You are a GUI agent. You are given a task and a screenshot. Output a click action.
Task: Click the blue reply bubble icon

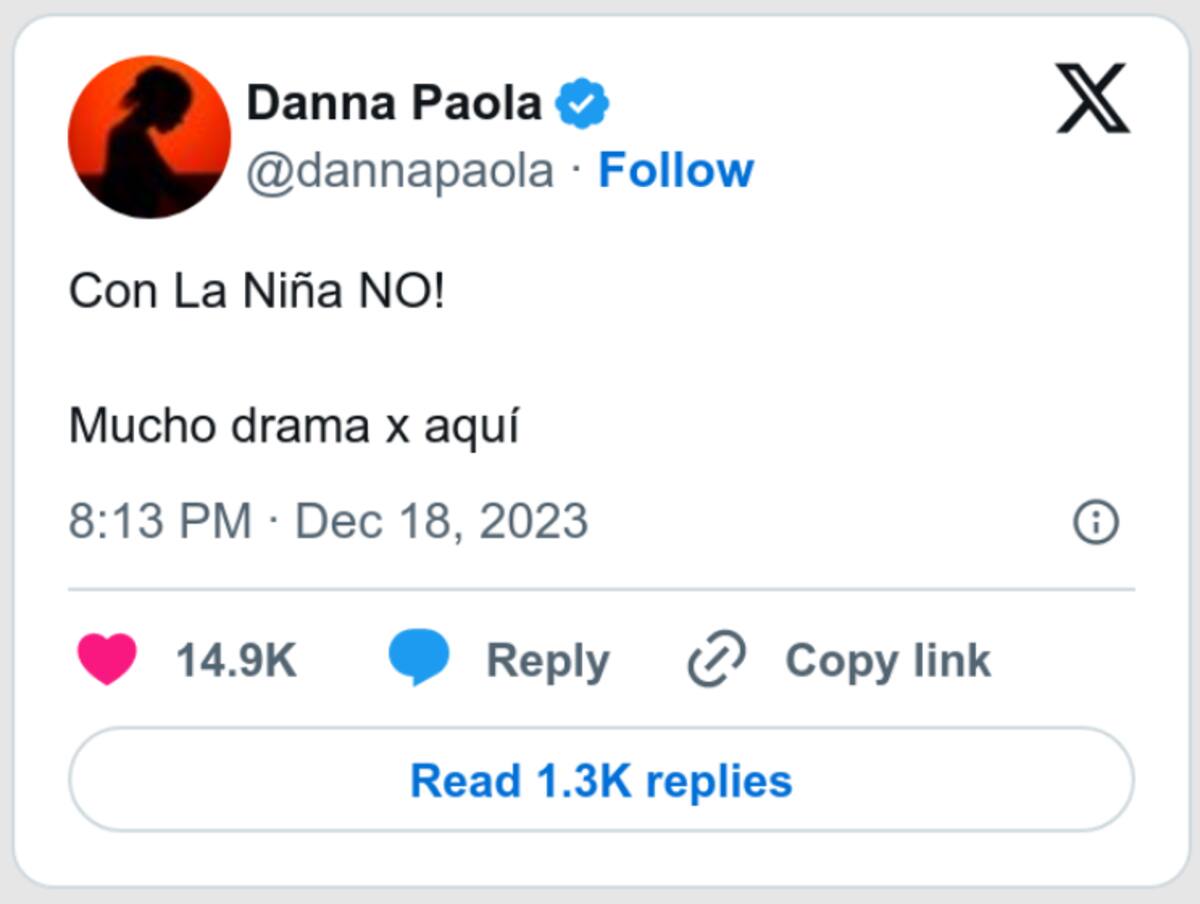click(418, 658)
